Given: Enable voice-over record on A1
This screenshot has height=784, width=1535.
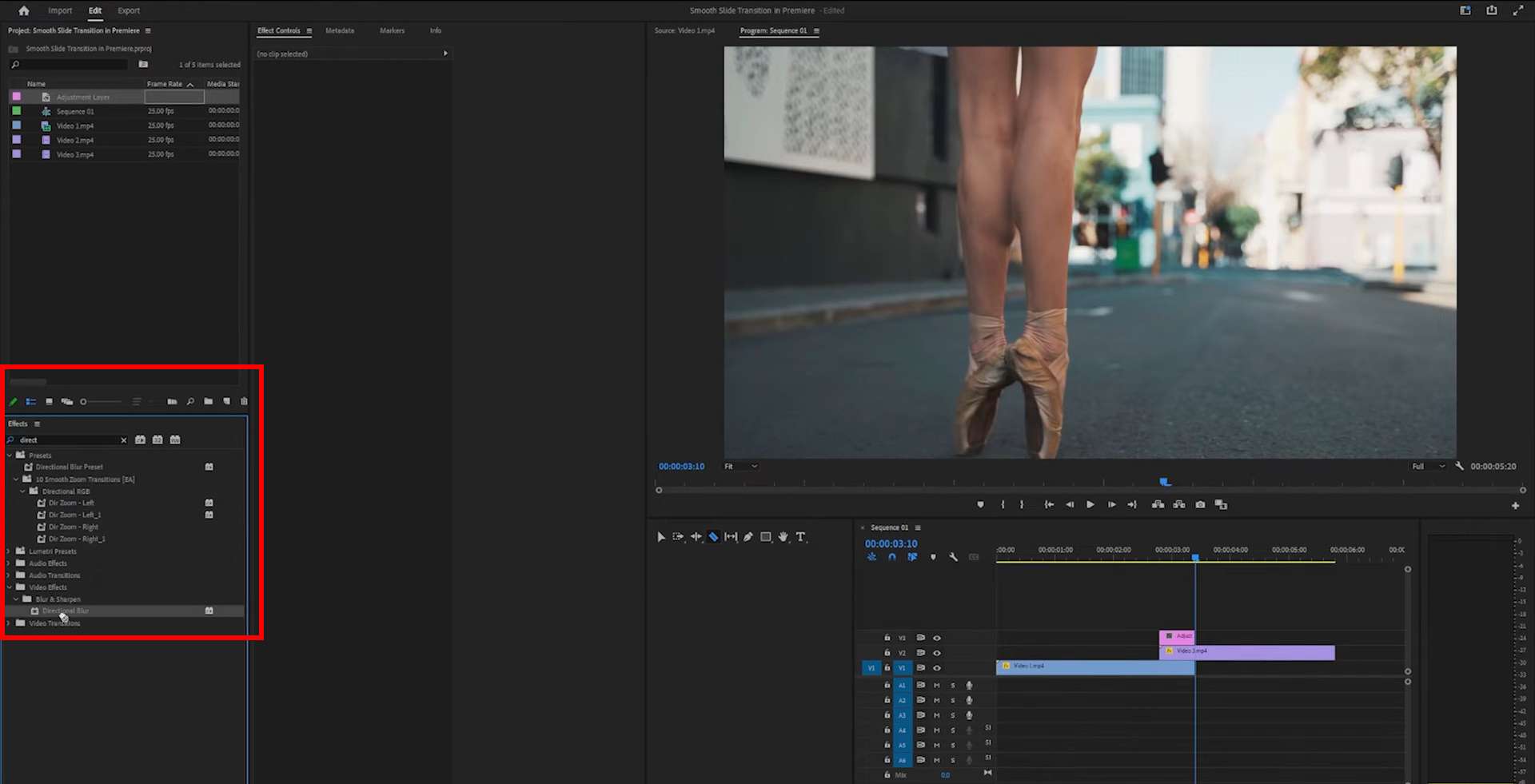Looking at the screenshot, I should (969, 685).
